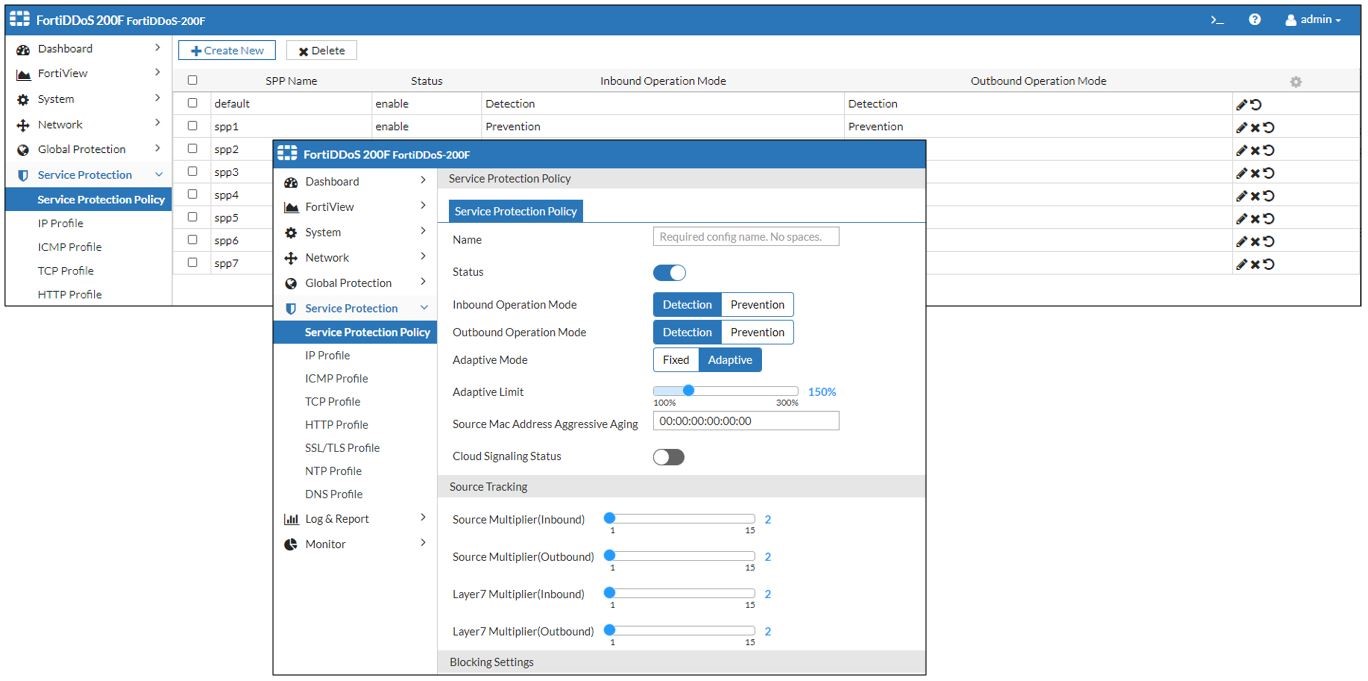The image size is (1368, 681).
Task: Click the Service Protection shield icon
Action: pyautogui.click(x=290, y=307)
